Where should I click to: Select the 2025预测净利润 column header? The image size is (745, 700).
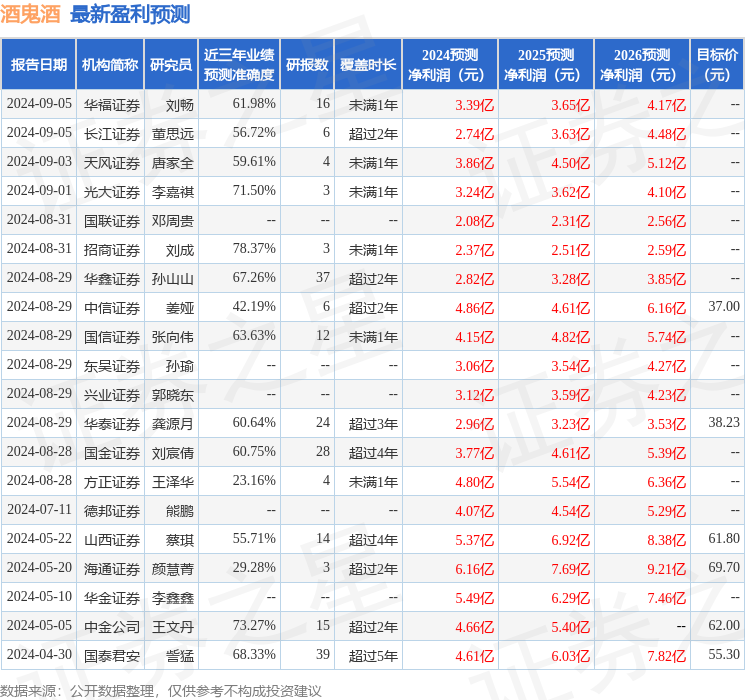coord(546,65)
